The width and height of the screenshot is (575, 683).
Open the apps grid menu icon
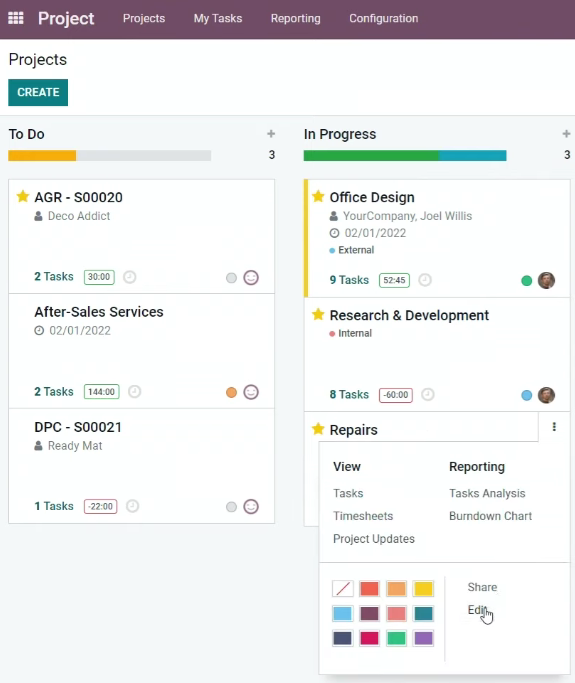click(x=16, y=18)
